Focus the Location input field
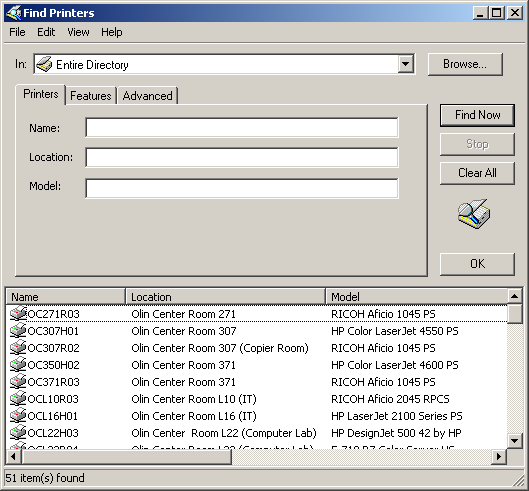Image resolution: width=529 pixels, height=491 pixels. pos(242,157)
